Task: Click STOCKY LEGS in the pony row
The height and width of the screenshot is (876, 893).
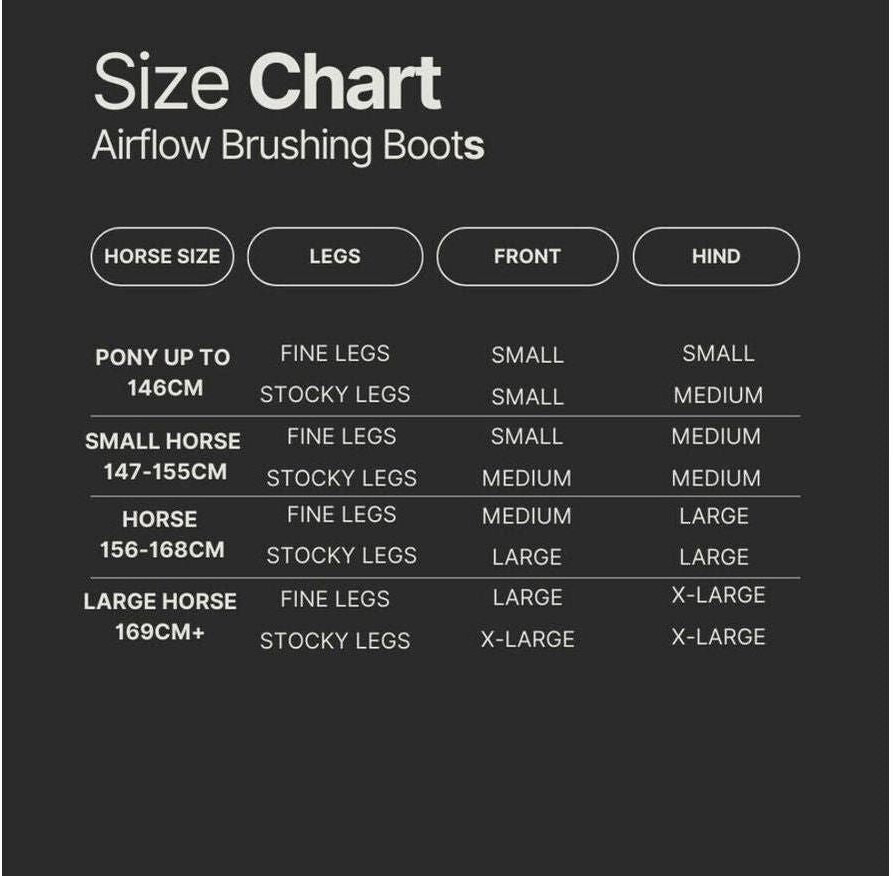Action: (x=335, y=395)
